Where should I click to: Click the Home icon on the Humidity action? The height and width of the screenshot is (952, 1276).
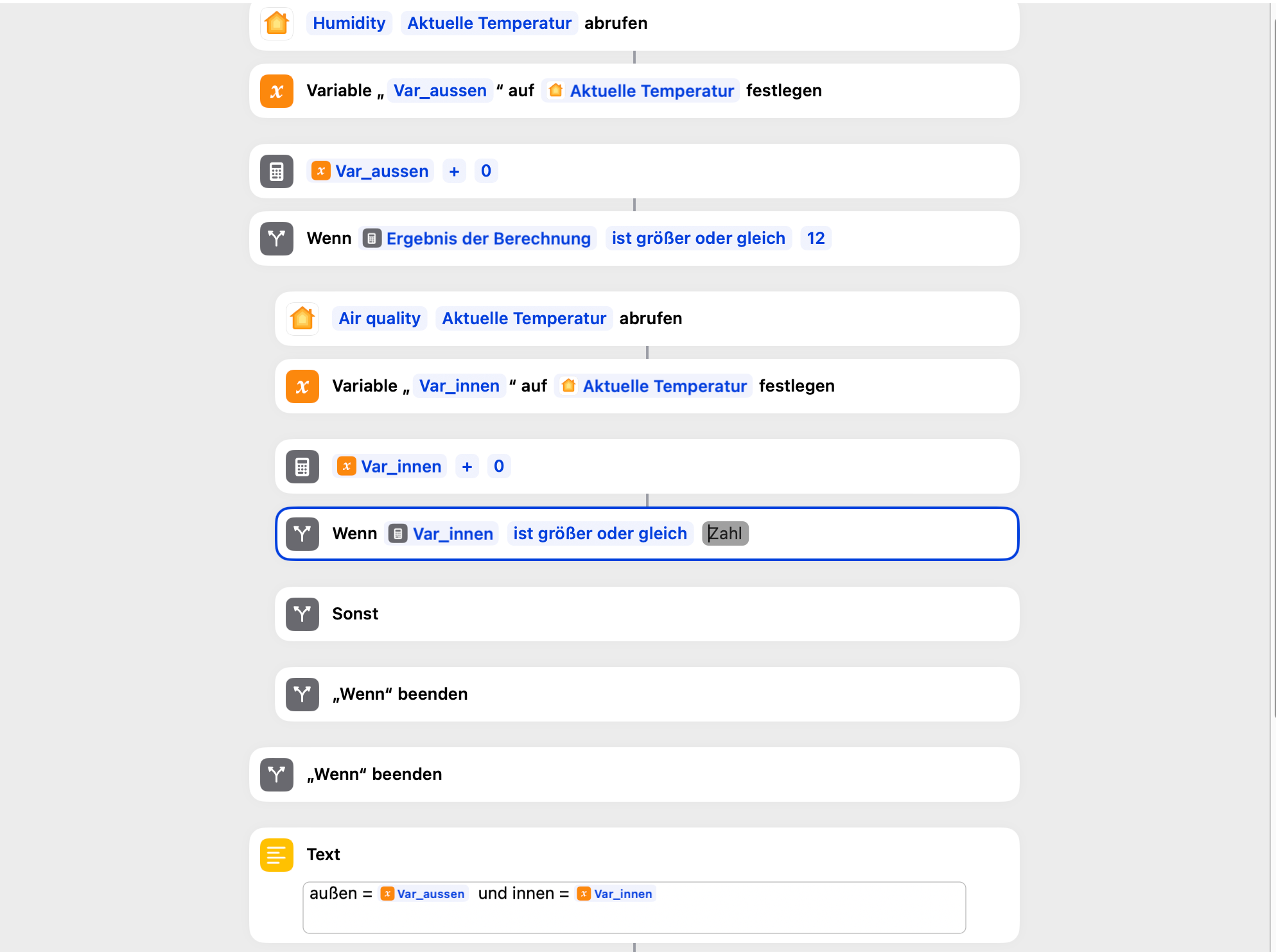pos(277,23)
